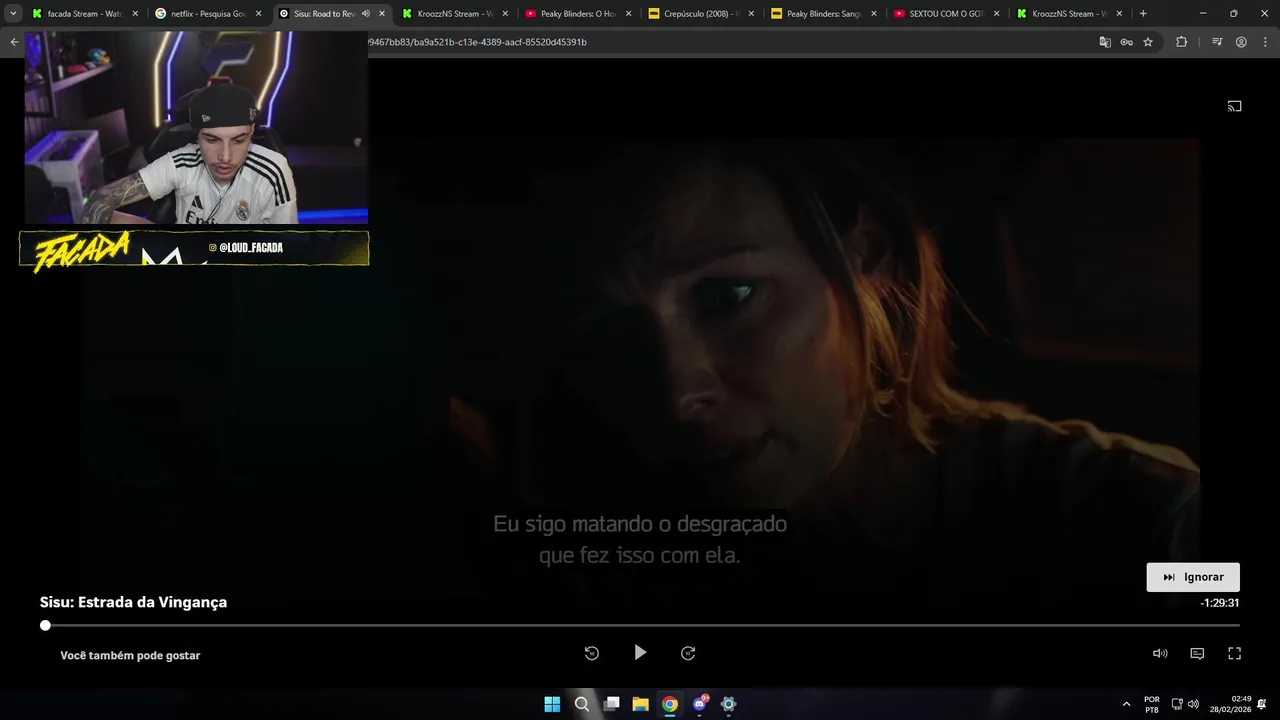
Task: Seek to the middle of the progress bar
Action: coord(640,625)
